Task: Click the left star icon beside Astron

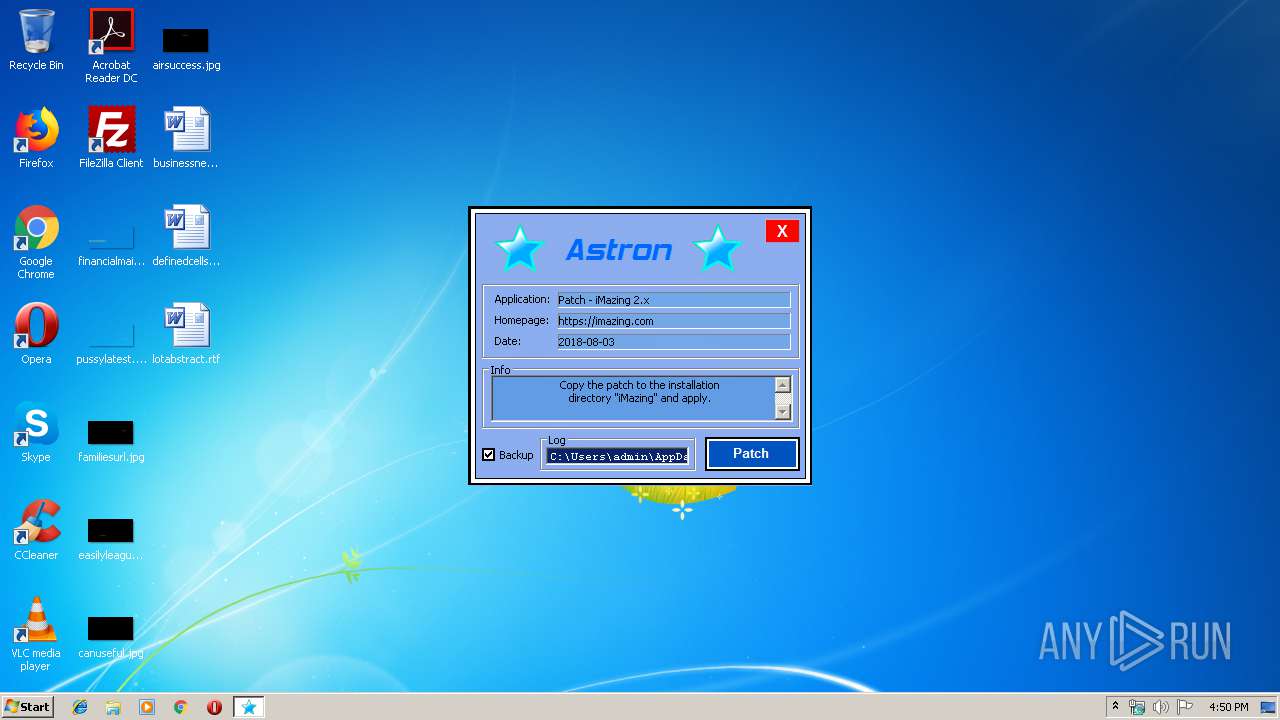Action: (519, 248)
